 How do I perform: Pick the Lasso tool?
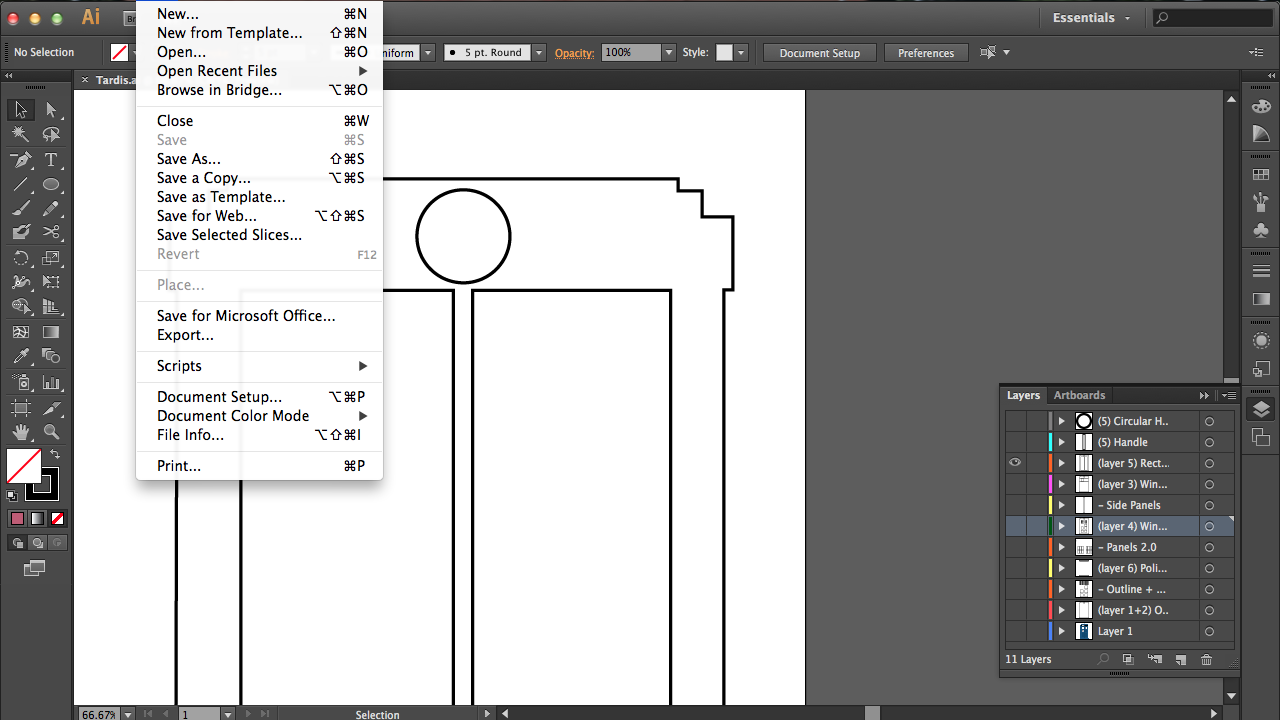51,134
